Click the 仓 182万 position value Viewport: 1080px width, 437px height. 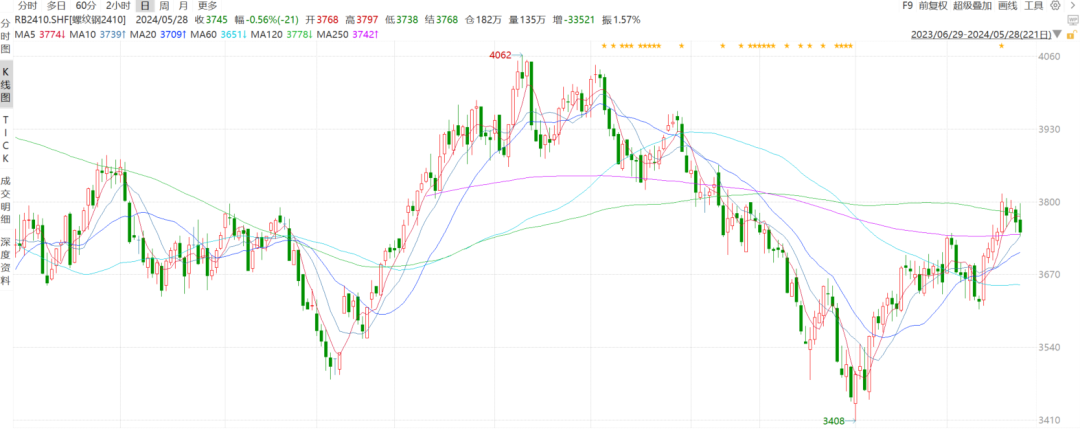(483, 19)
